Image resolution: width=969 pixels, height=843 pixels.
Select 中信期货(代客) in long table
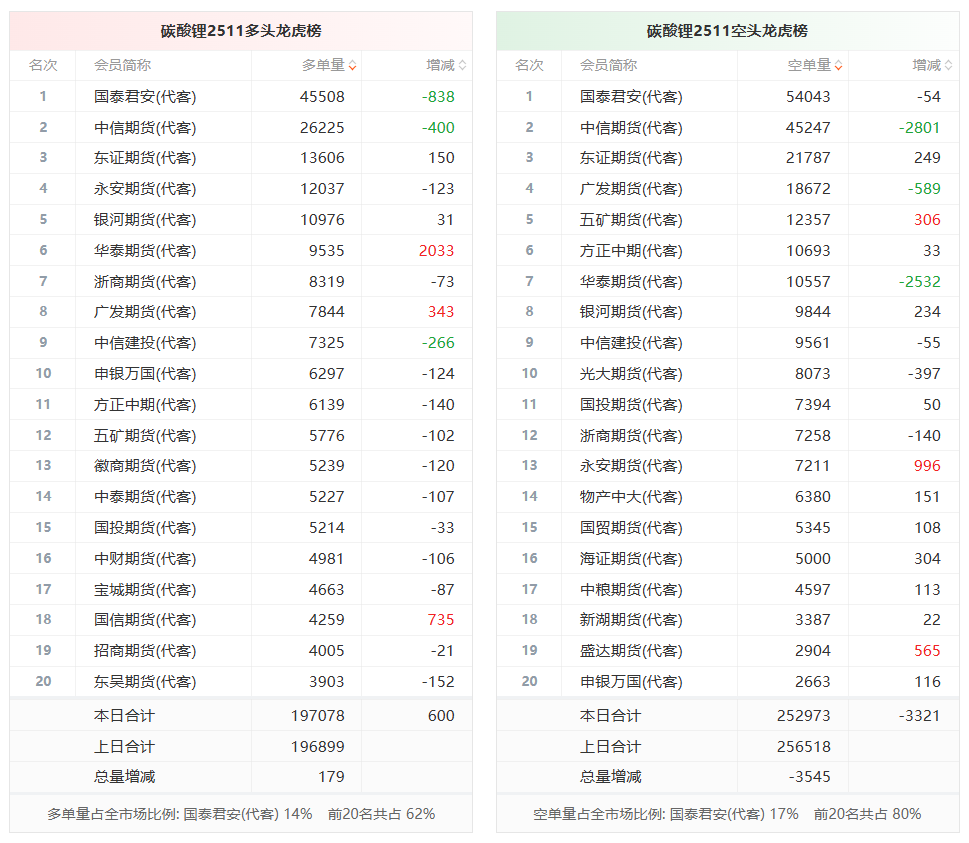coord(145,127)
